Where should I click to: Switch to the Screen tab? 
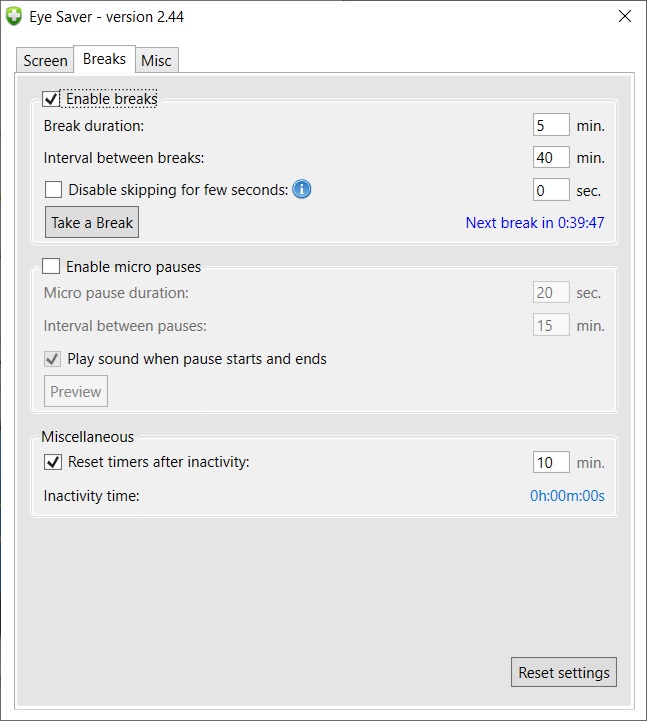click(46, 61)
